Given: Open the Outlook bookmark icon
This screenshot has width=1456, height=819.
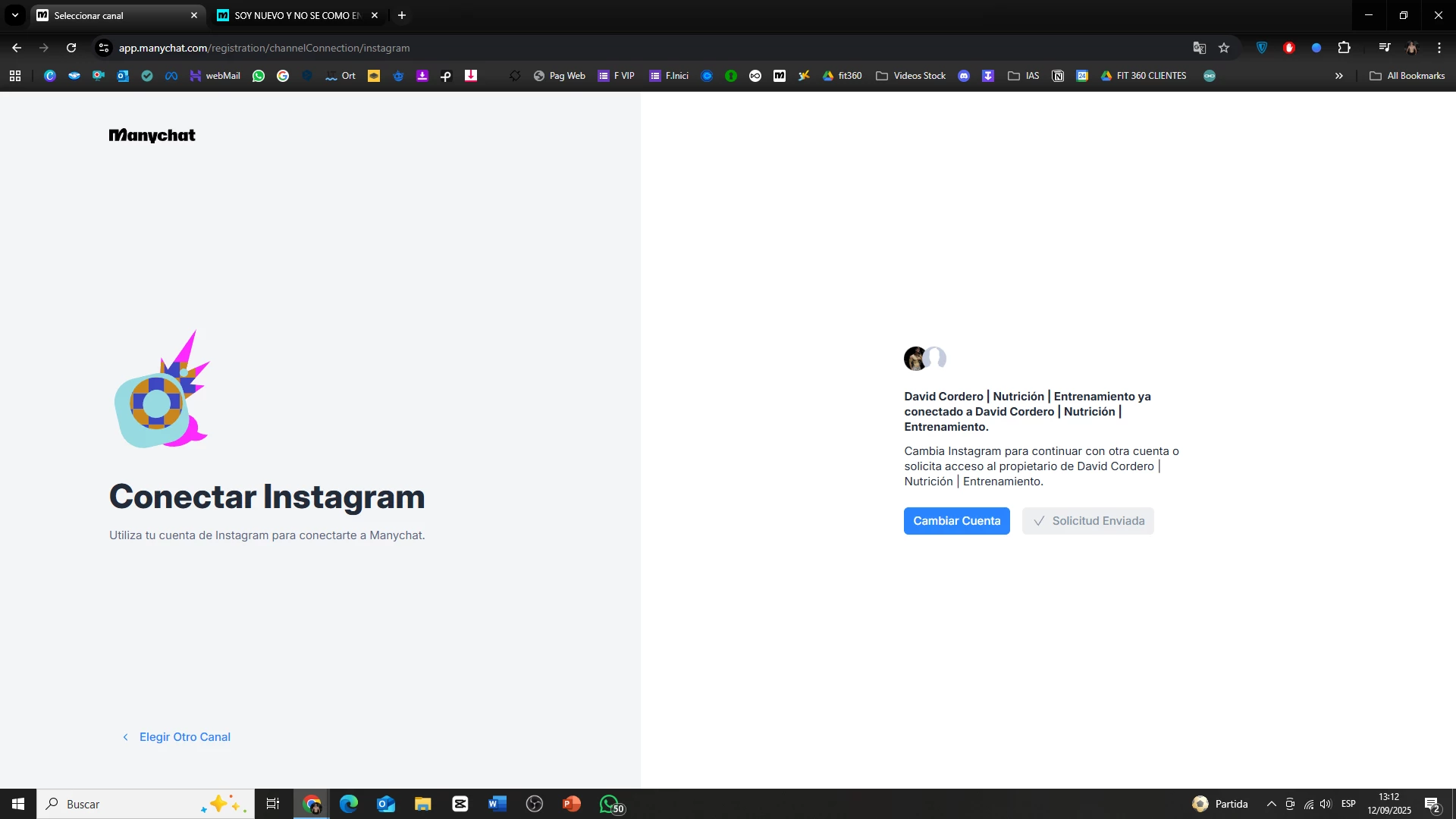Looking at the screenshot, I should click(123, 76).
